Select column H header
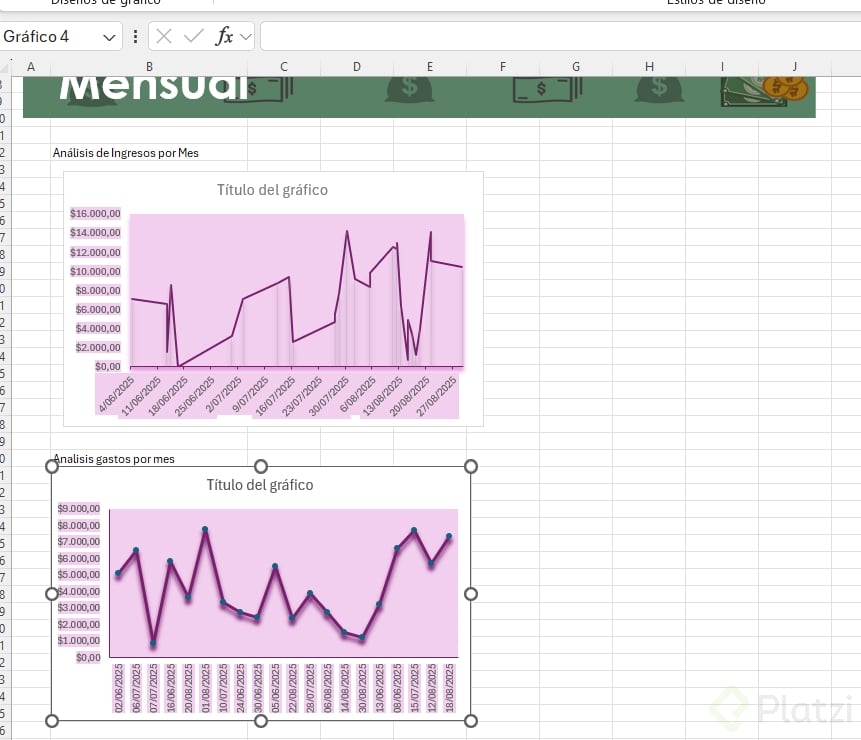Image resolution: width=861 pixels, height=740 pixels. coord(649,66)
